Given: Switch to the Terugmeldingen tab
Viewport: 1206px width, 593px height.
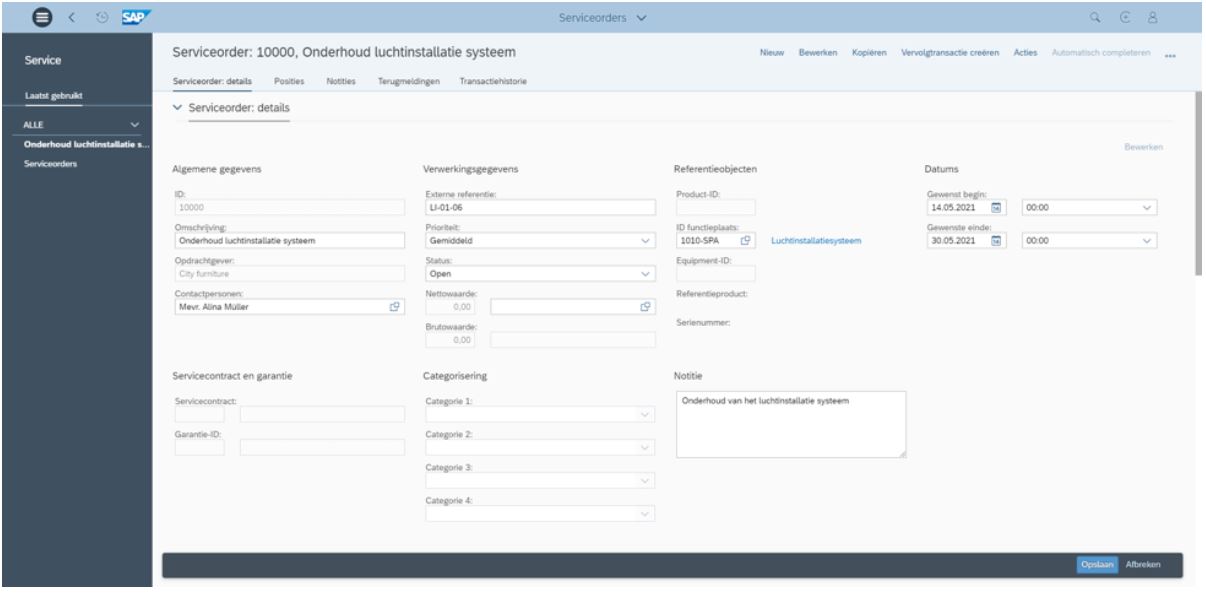Looking at the screenshot, I should pyautogui.click(x=409, y=81).
